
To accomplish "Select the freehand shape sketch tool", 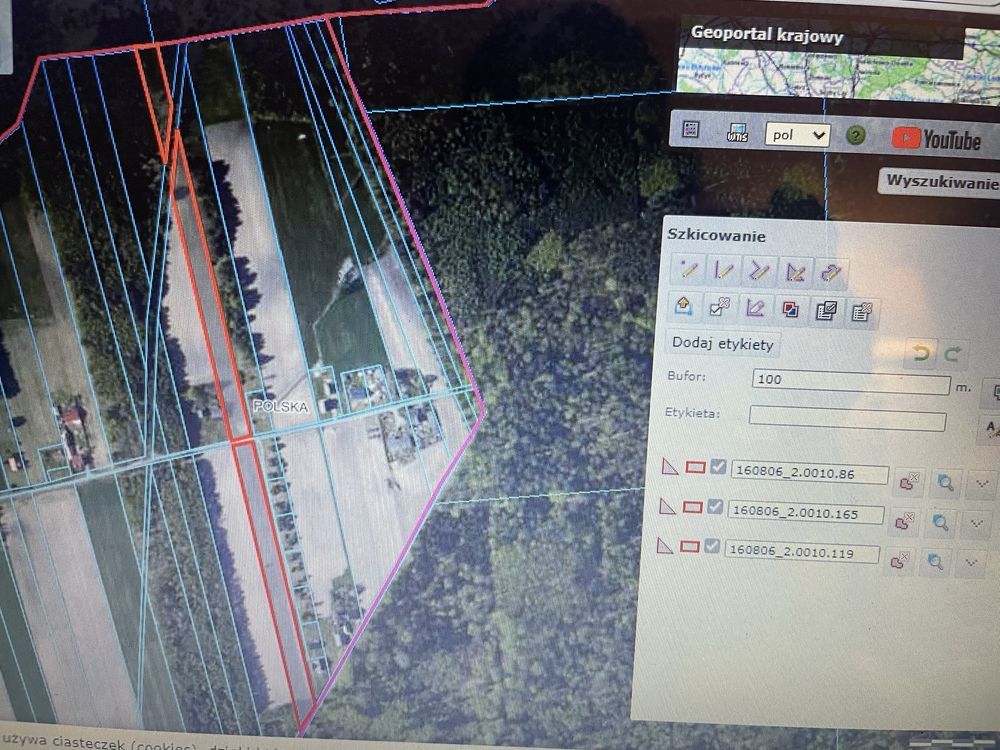I will click(x=831, y=274).
